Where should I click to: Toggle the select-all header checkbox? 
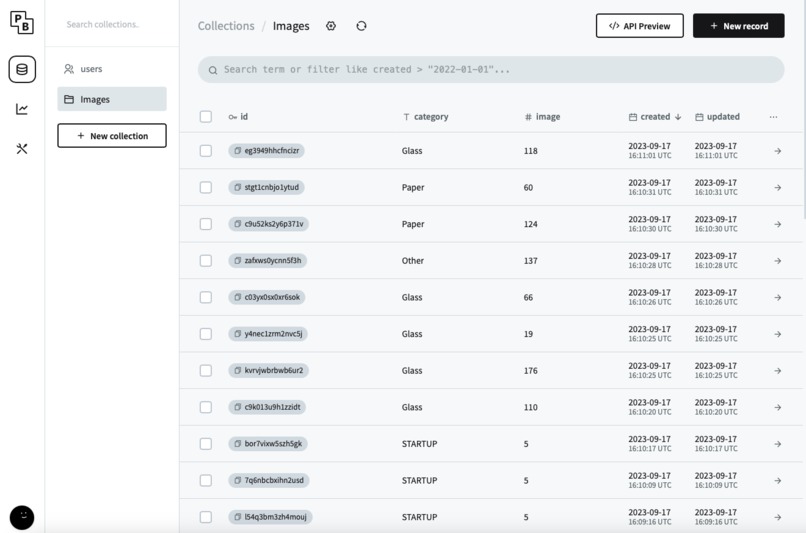coord(206,117)
